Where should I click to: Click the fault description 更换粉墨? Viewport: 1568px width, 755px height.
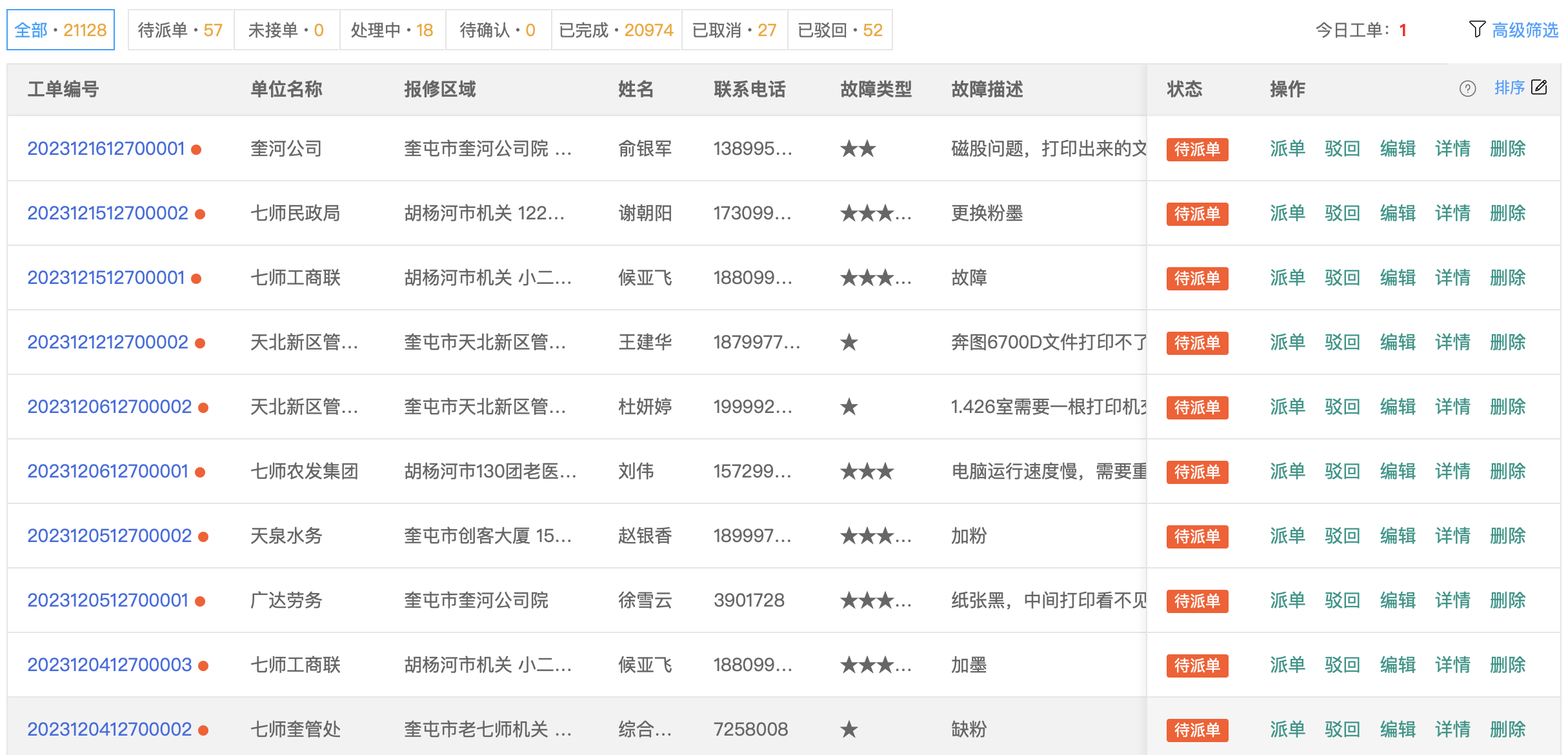point(987,213)
